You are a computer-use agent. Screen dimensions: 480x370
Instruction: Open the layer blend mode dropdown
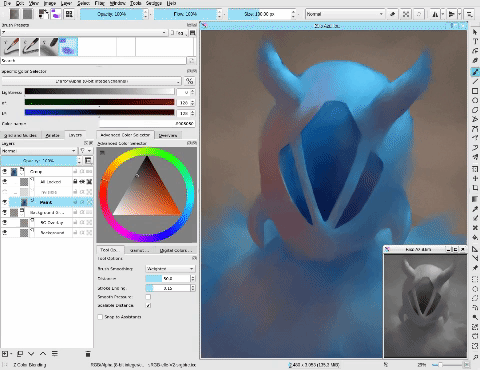coord(39,151)
